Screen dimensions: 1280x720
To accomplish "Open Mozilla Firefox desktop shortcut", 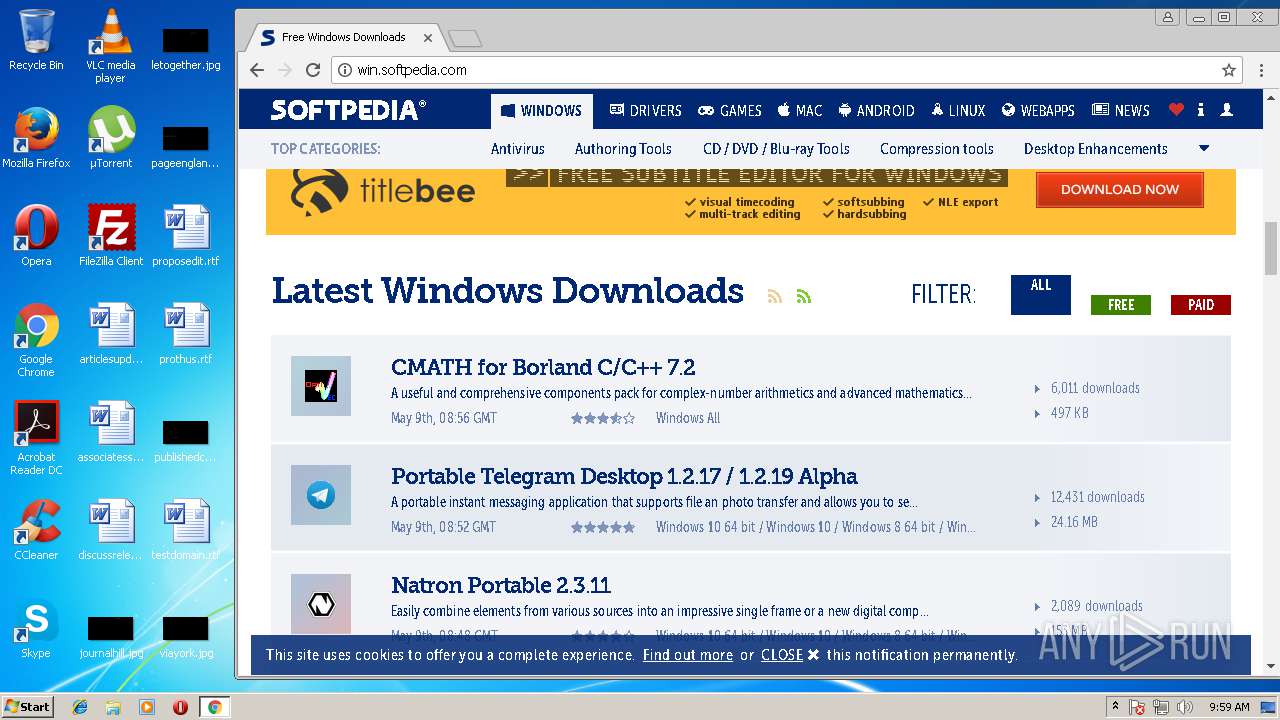I will pyautogui.click(x=36, y=138).
